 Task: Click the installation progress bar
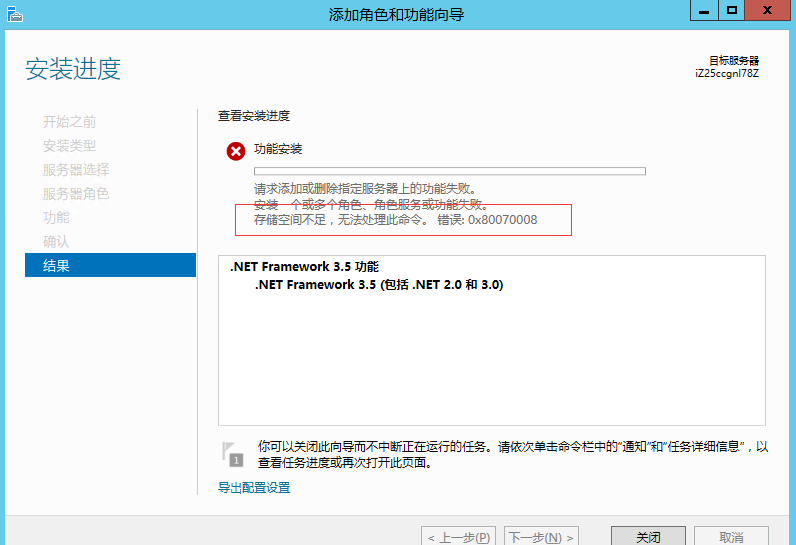tap(450, 171)
